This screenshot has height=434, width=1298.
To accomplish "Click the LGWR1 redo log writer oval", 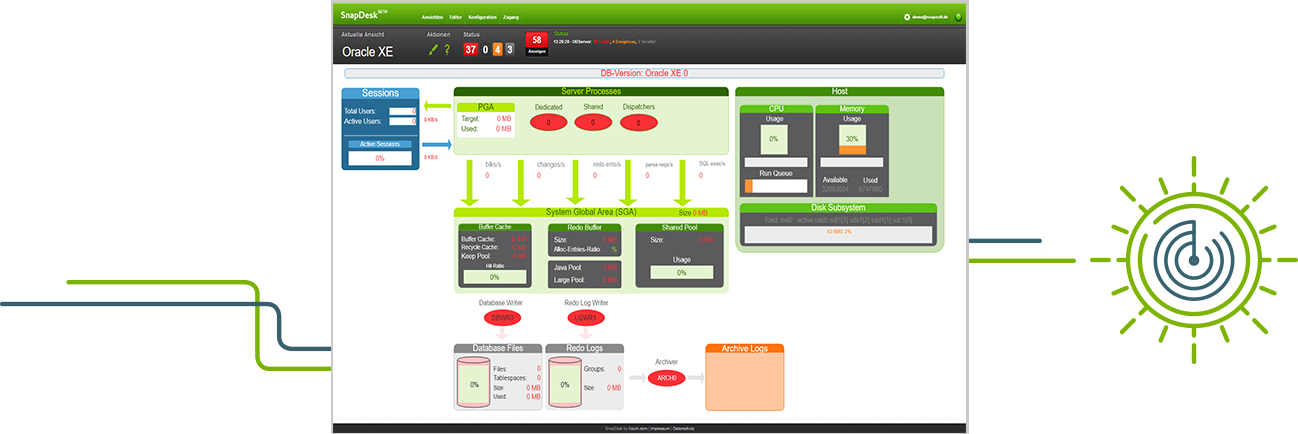I will [585, 317].
